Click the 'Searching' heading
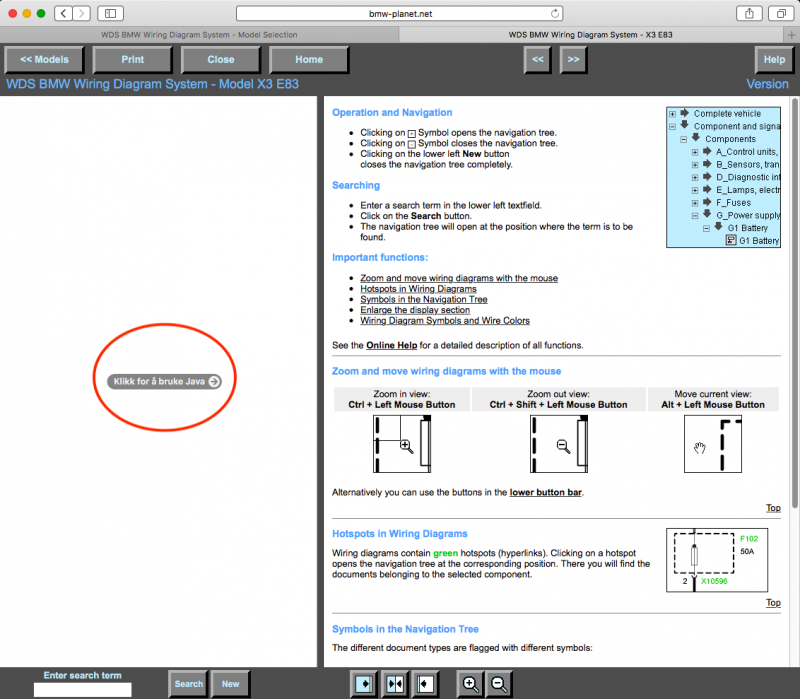800x699 pixels. [356, 185]
